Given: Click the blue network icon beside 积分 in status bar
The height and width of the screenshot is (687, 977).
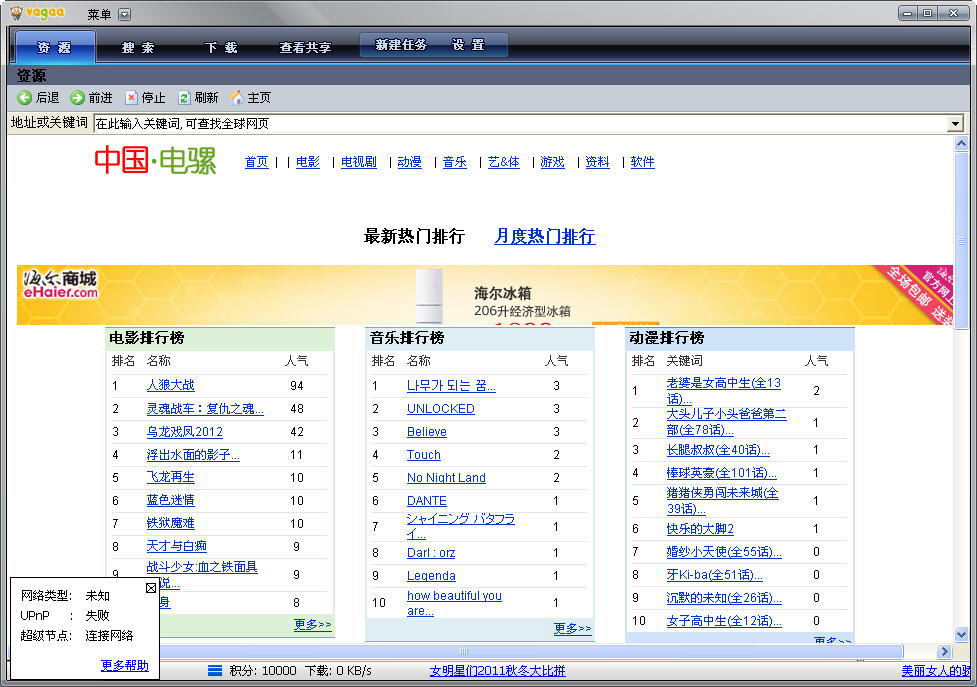Looking at the screenshot, I should pos(213,671).
